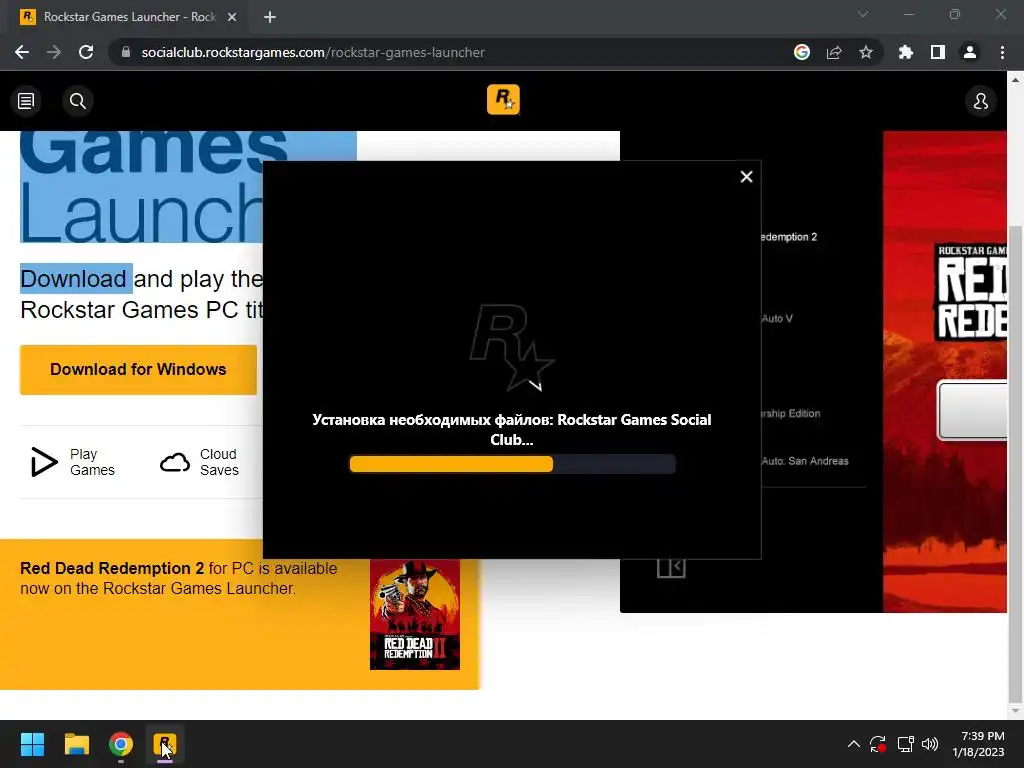Open Rockstar Launcher taskbar icon
The height and width of the screenshot is (768, 1024).
click(165, 744)
